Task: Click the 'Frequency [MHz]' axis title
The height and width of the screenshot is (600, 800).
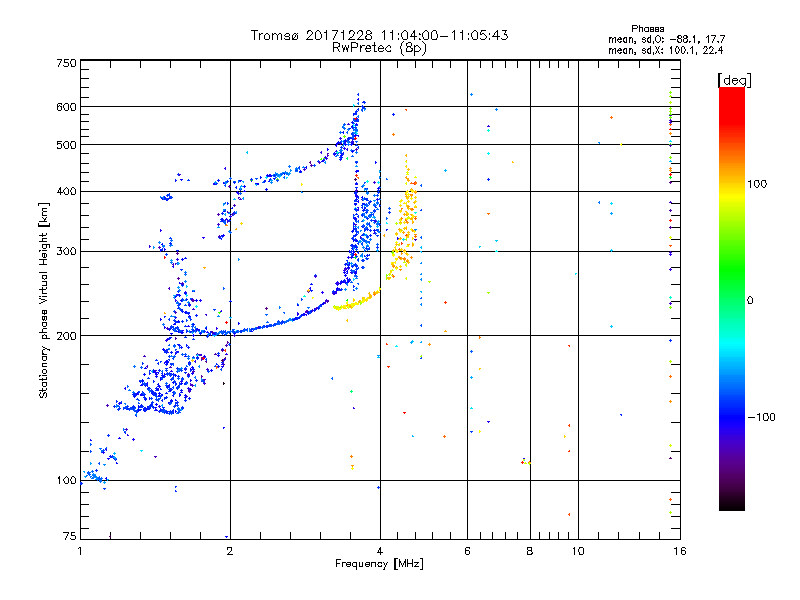Action: (379, 564)
